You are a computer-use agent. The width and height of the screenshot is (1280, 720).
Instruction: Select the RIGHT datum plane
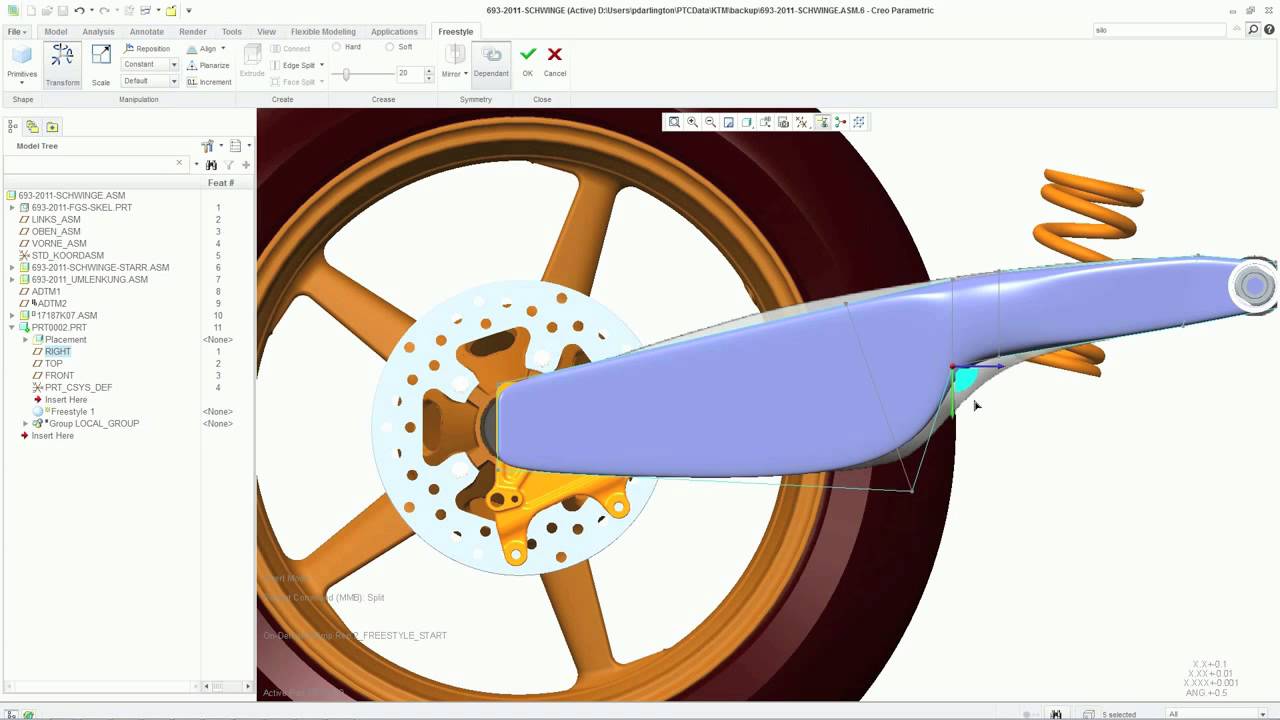click(58, 351)
